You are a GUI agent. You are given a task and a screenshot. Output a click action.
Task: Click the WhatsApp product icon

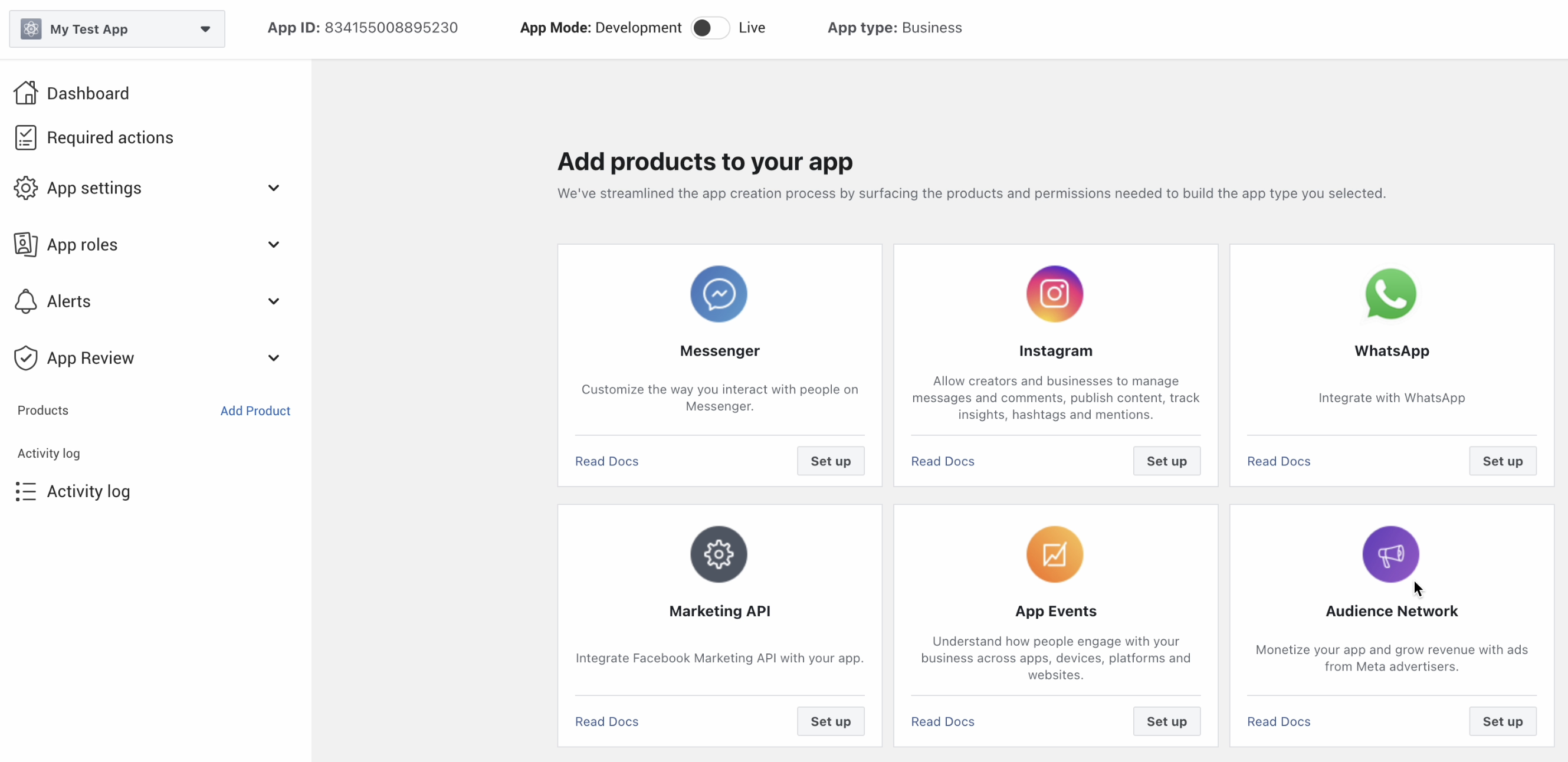point(1391,294)
